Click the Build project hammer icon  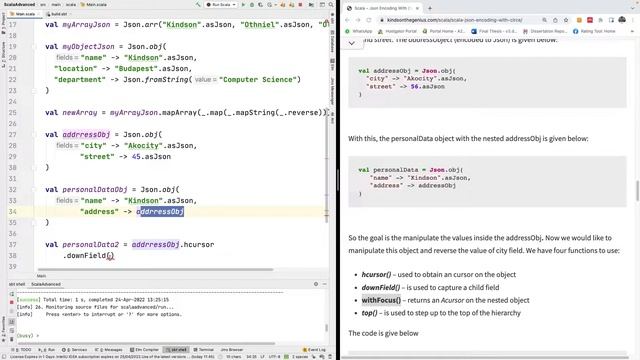[198, 4]
